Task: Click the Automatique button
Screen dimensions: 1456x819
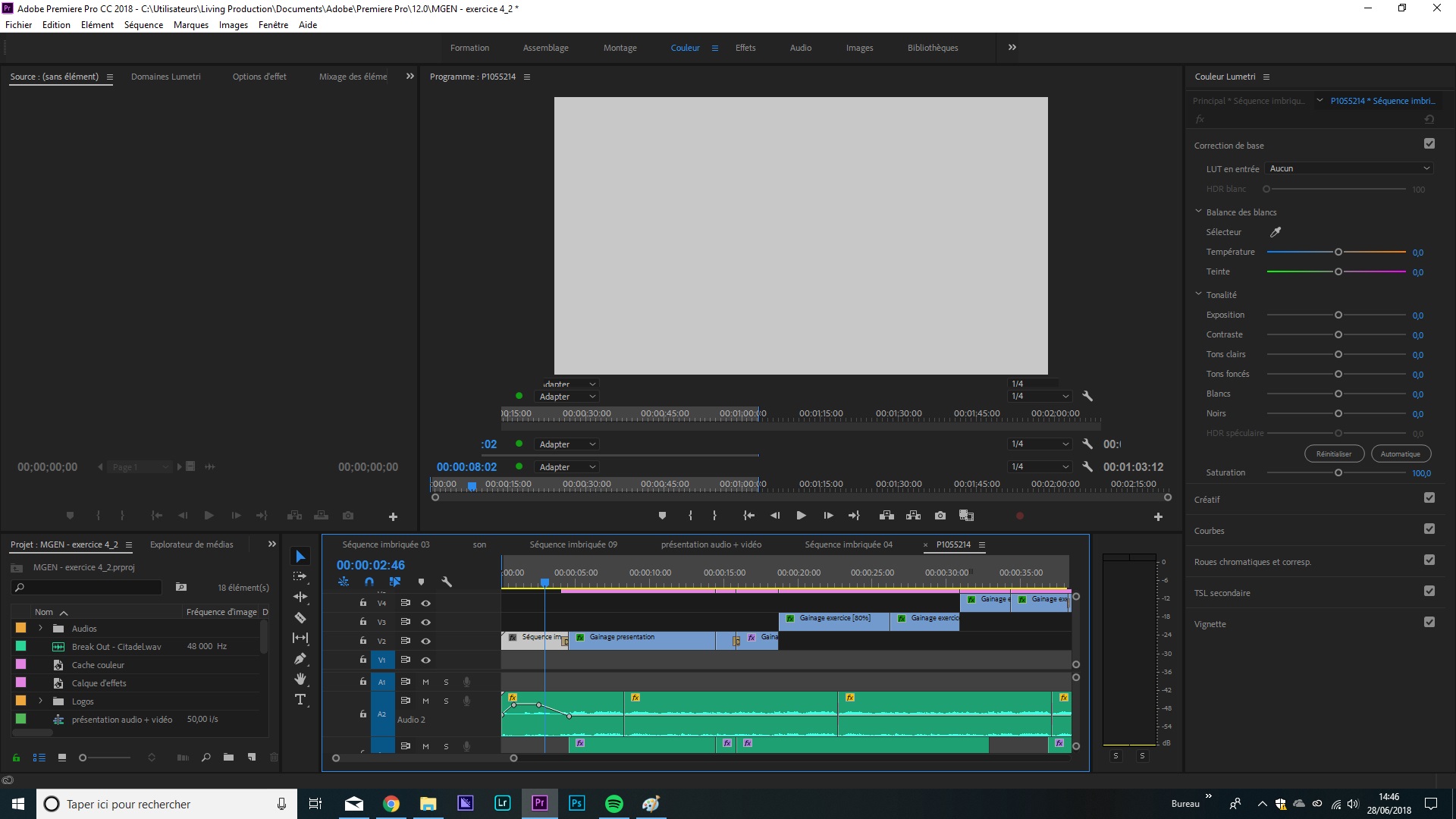Action: pos(1400,454)
